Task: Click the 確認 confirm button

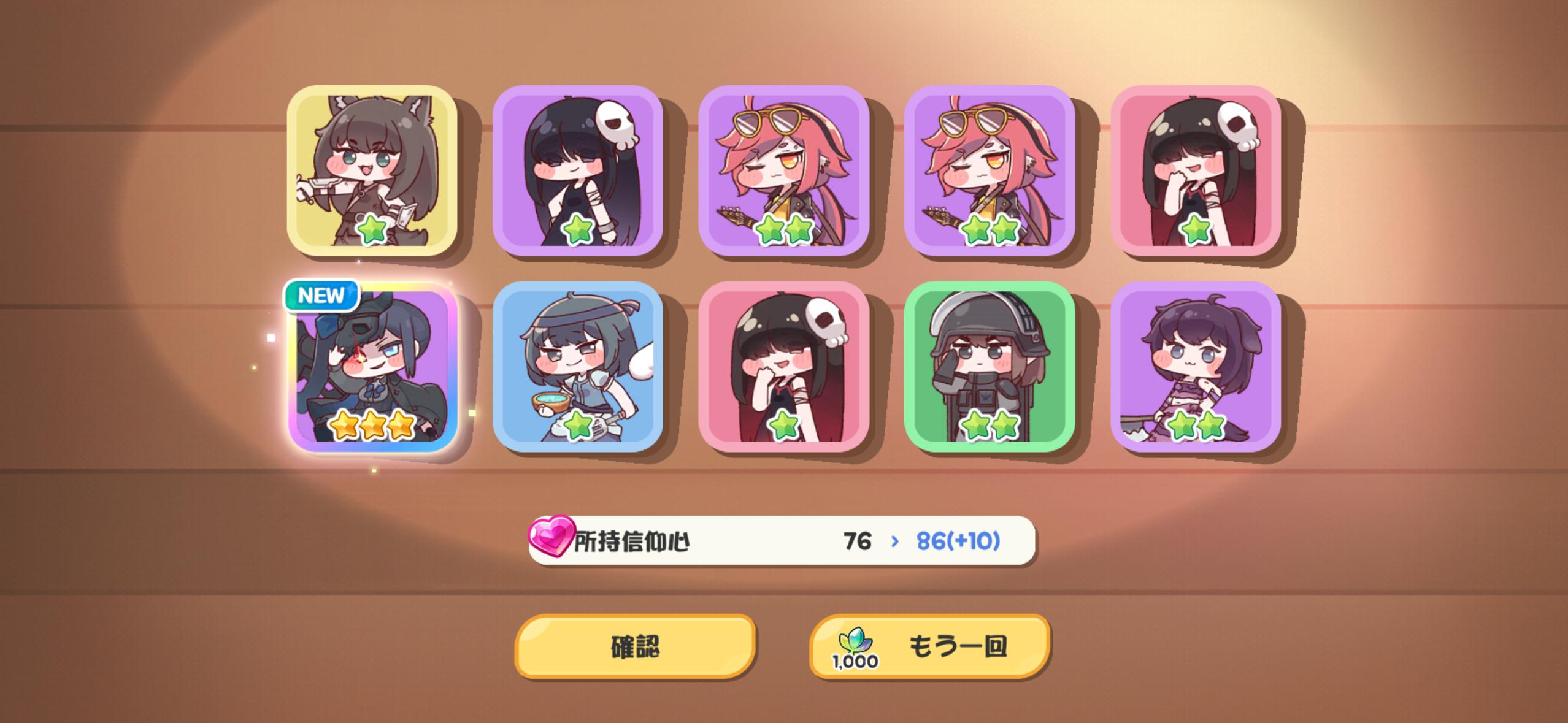Action: 635,646
